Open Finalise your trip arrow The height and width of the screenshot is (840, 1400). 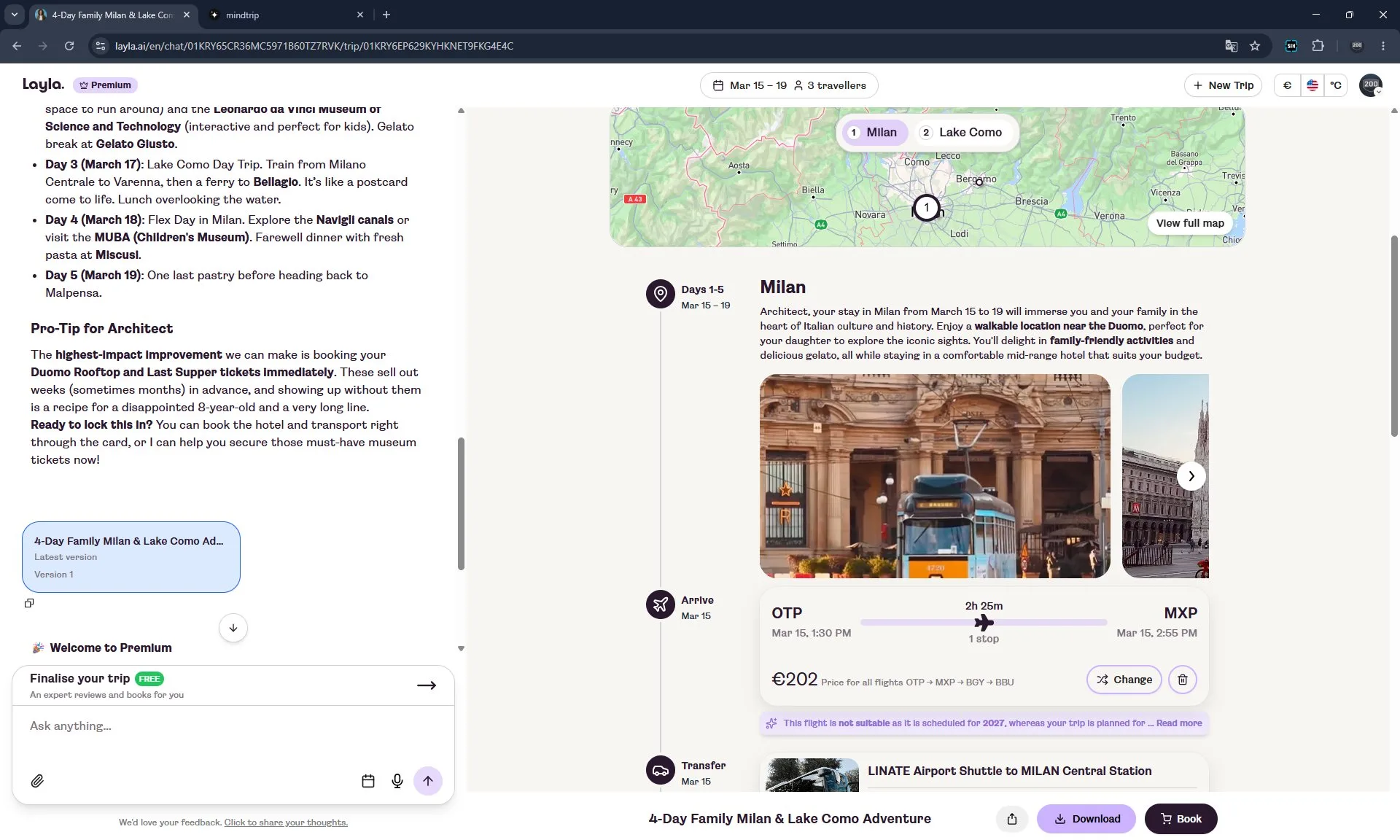click(427, 685)
